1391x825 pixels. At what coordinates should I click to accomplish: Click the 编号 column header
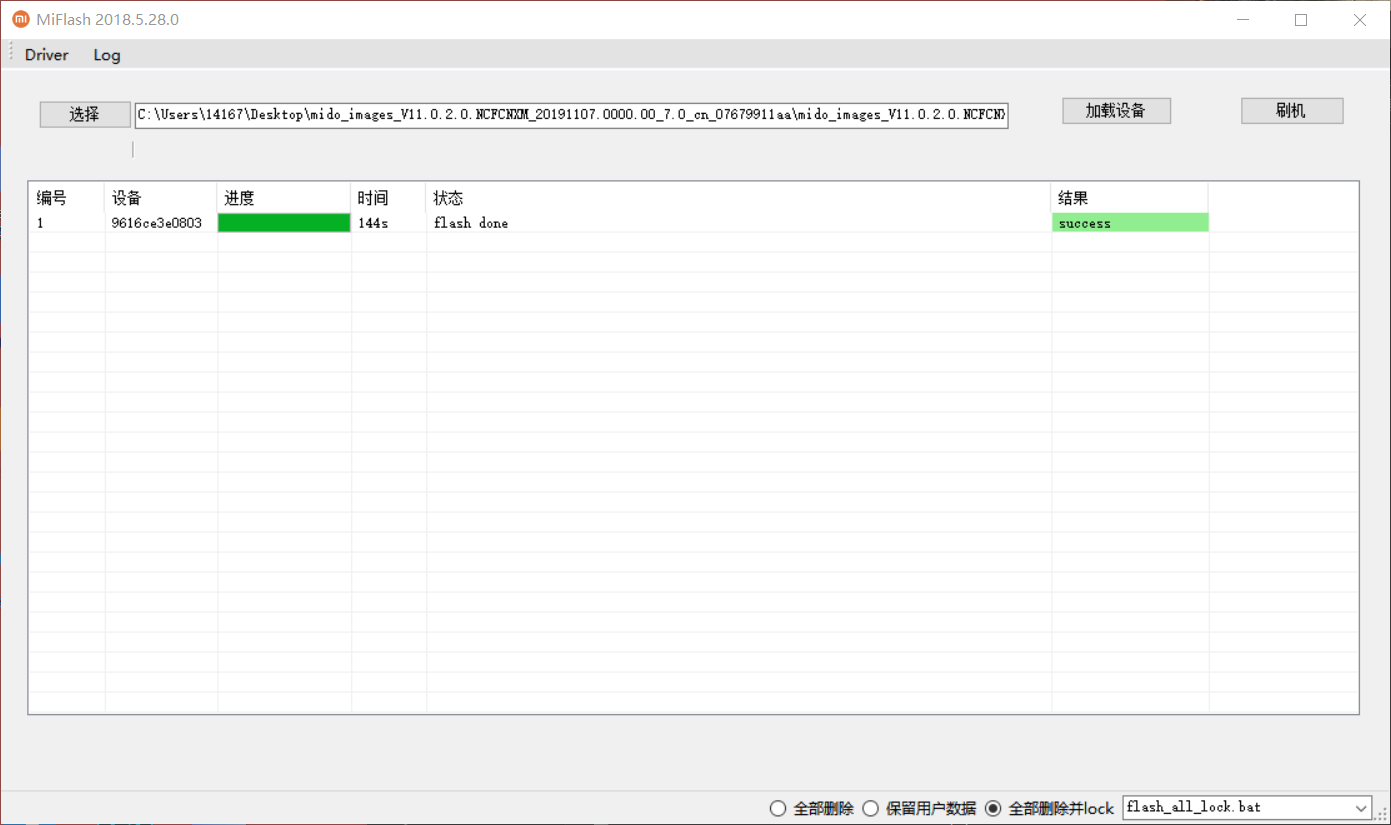click(66, 198)
